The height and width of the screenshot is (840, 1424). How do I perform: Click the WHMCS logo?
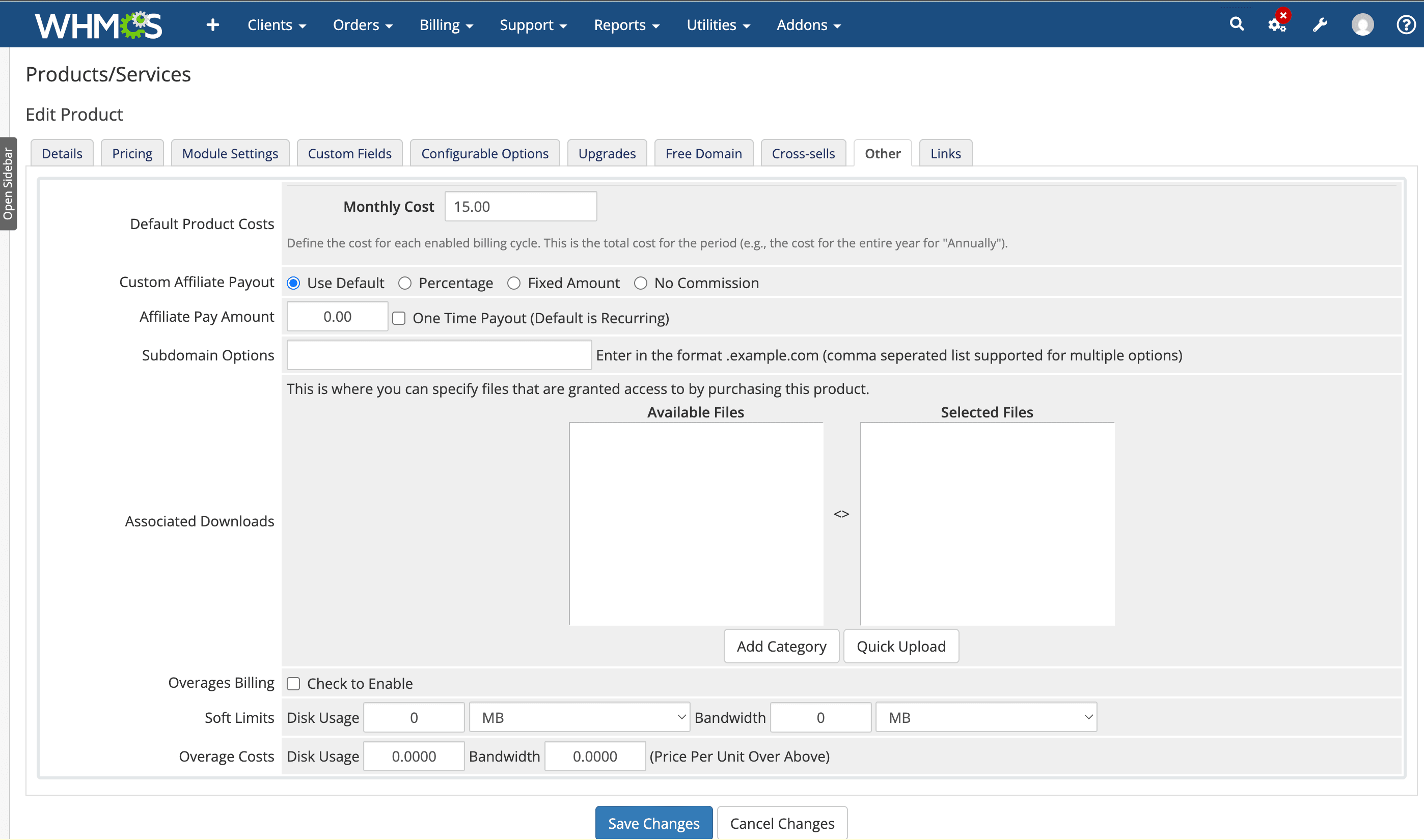pos(98,24)
